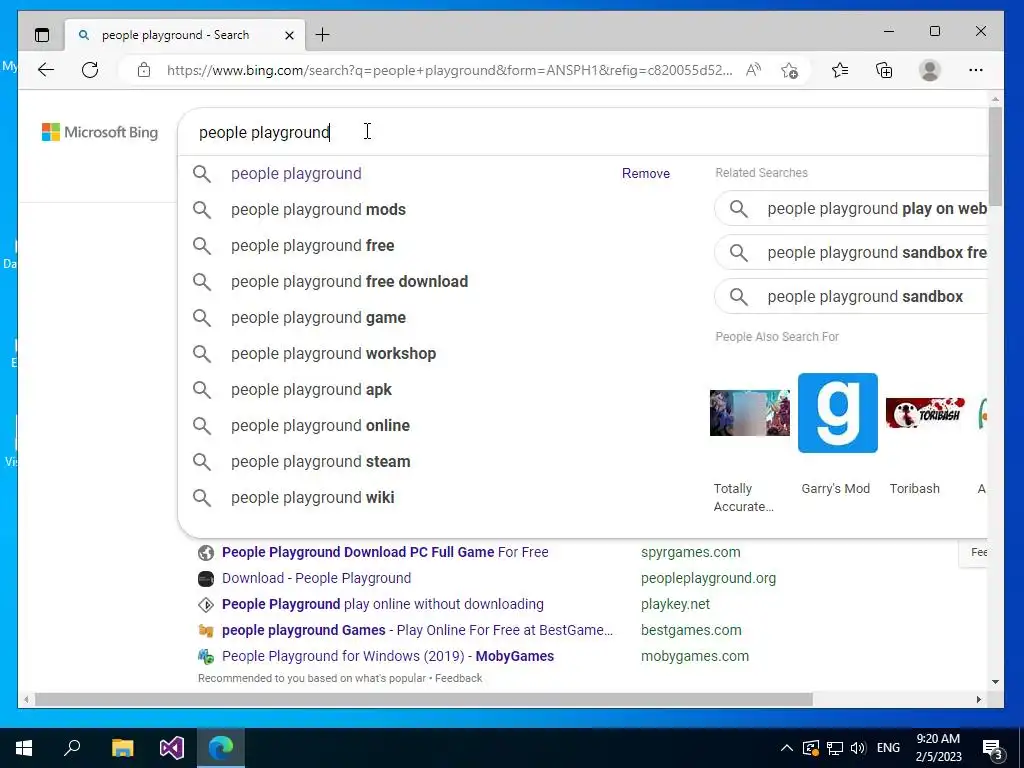This screenshot has height=768, width=1024.
Task: Open related search people playground play on web
Action: (851, 208)
